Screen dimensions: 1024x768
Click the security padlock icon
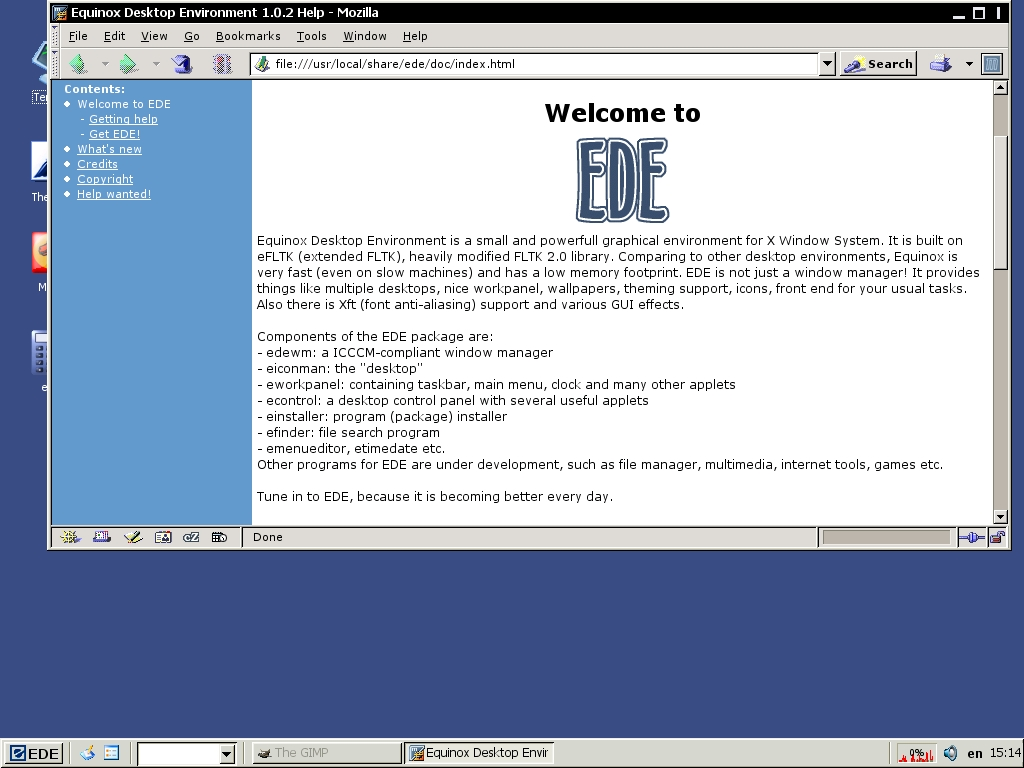(997, 537)
